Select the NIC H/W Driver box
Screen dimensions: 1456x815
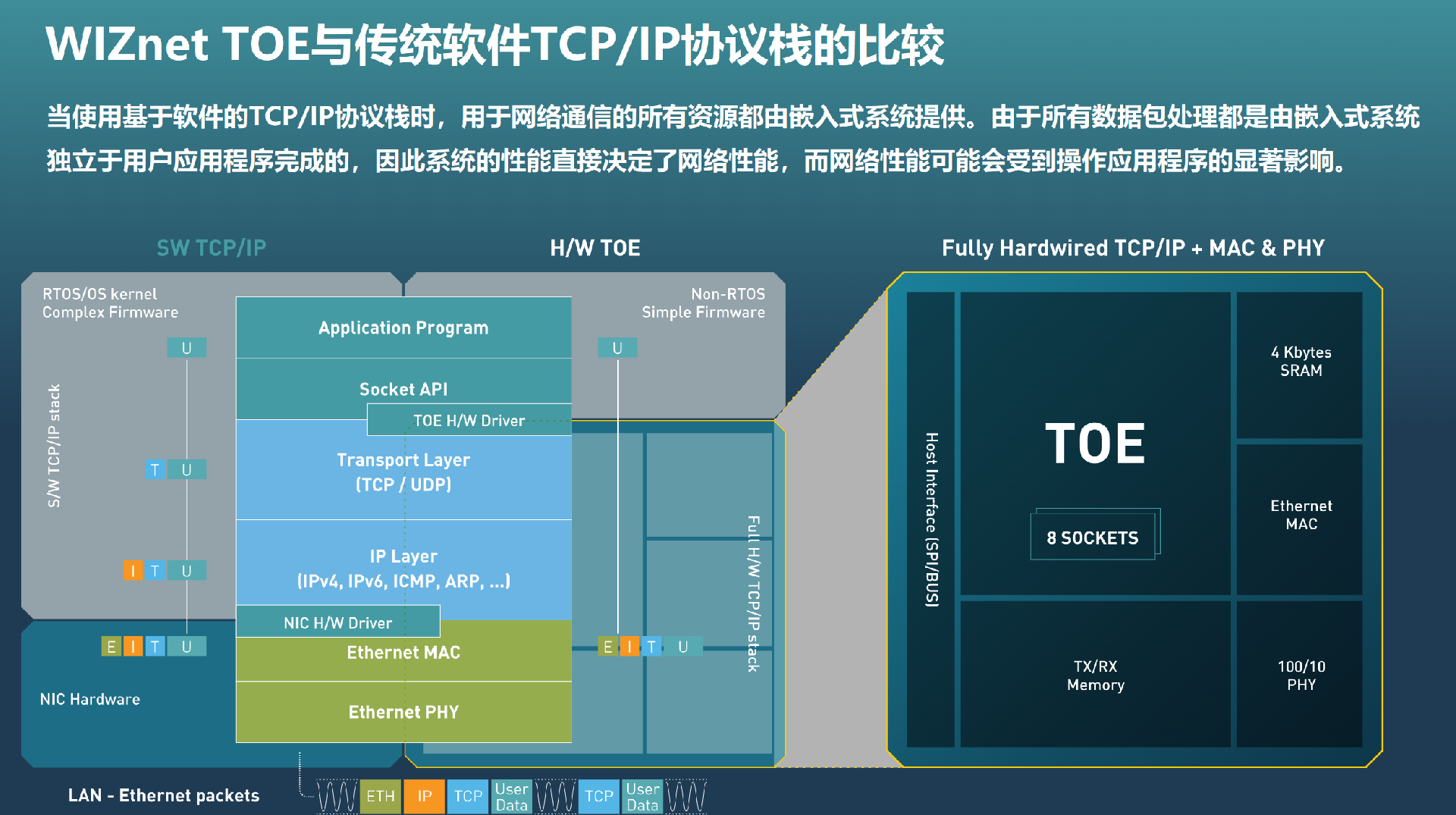click(338, 622)
